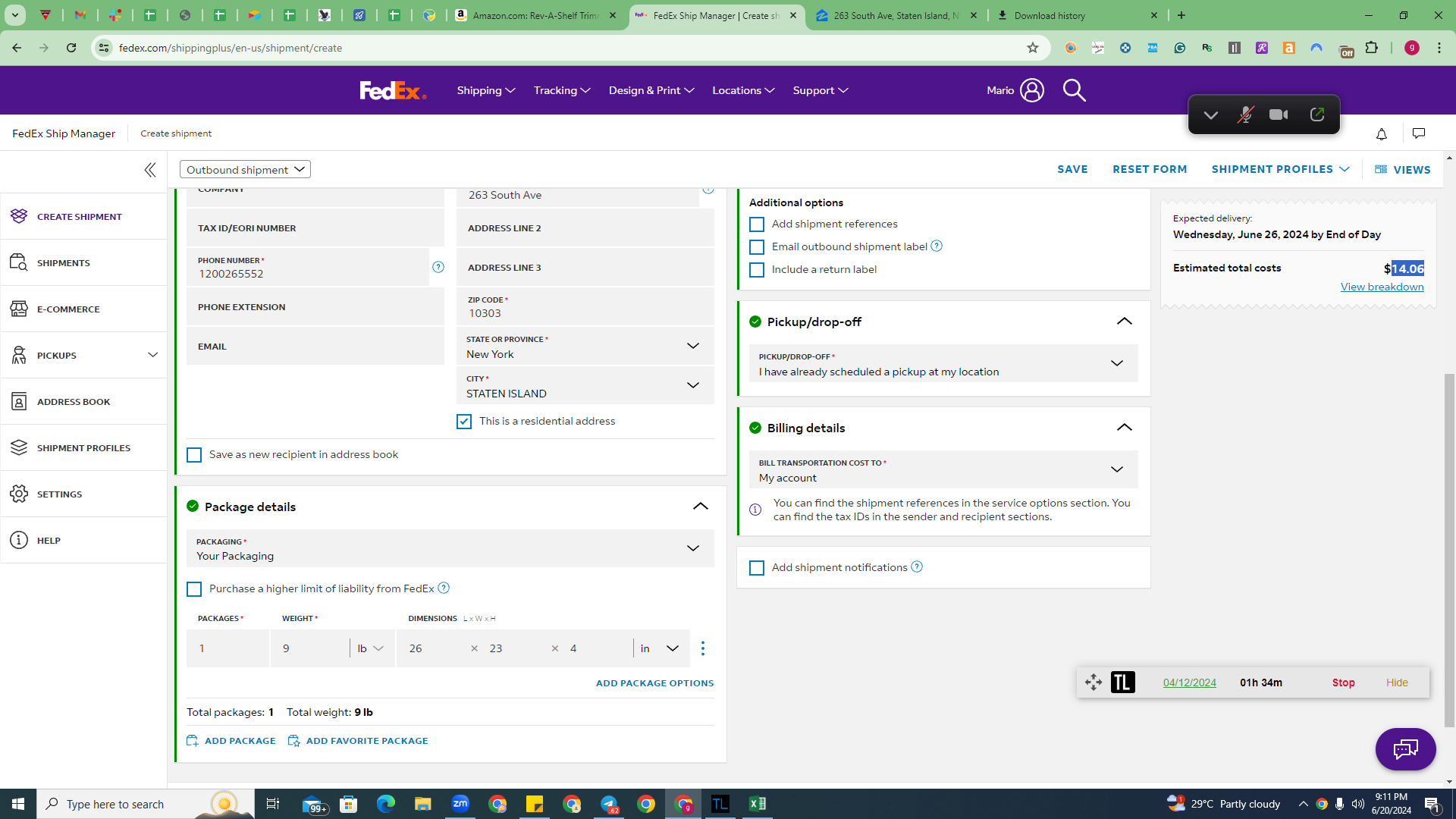Open the notifications bell icon

[1382, 134]
